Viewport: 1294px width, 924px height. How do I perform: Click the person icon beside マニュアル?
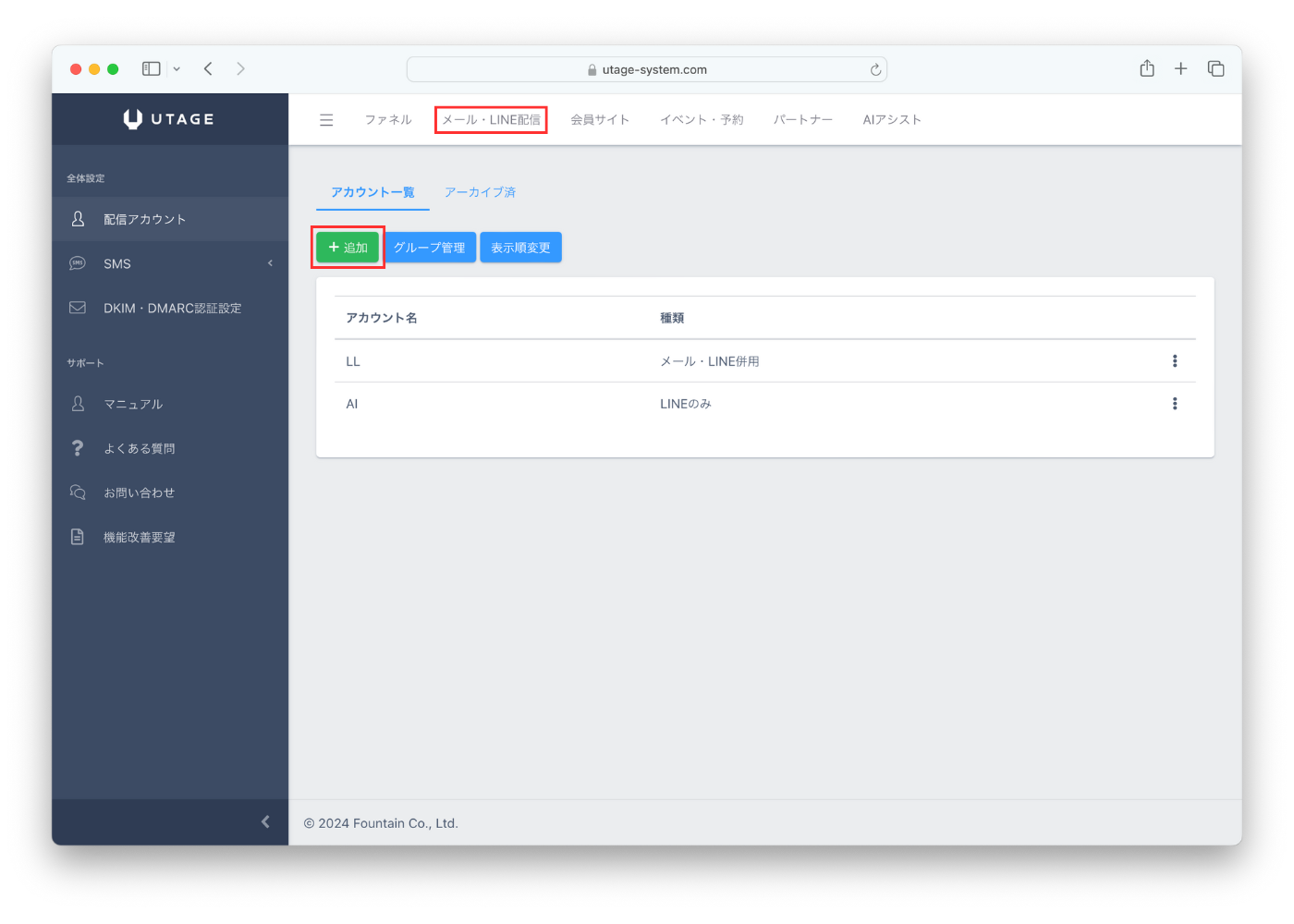(78, 404)
